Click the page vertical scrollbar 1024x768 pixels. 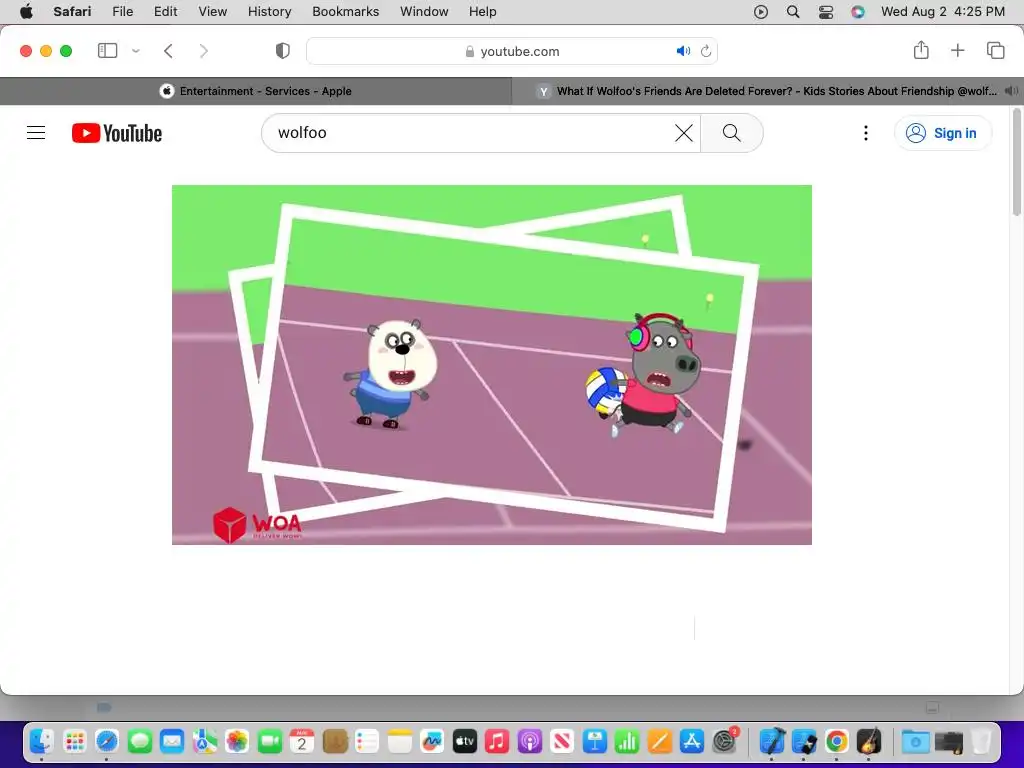click(1016, 163)
